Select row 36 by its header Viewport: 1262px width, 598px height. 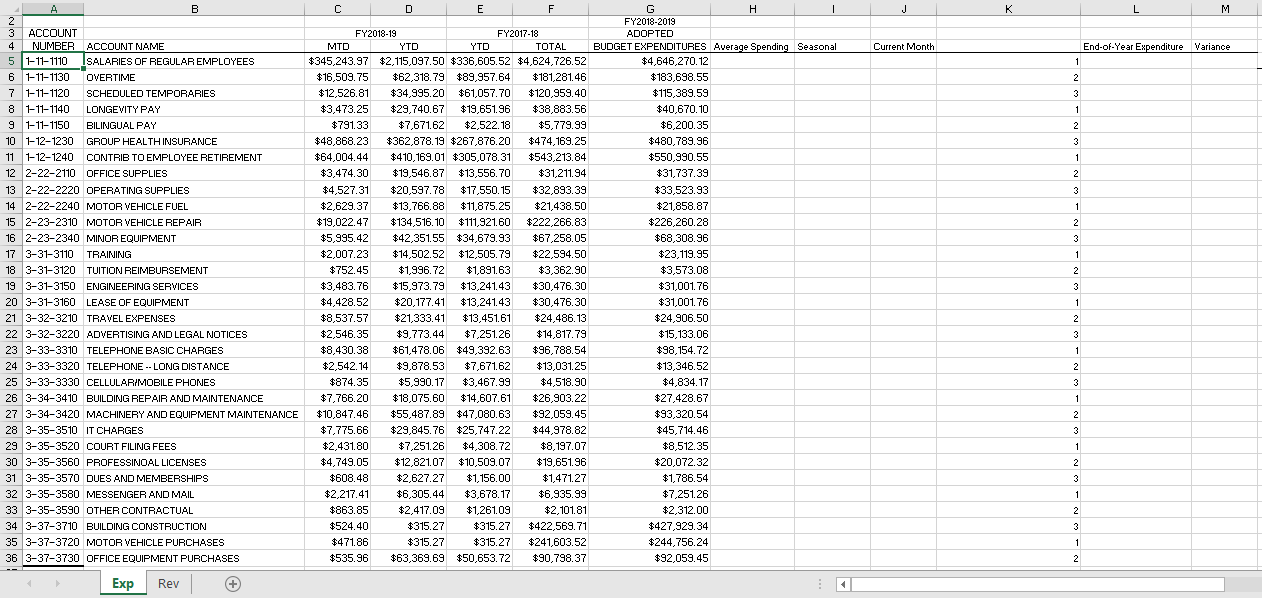tap(11, 559)
